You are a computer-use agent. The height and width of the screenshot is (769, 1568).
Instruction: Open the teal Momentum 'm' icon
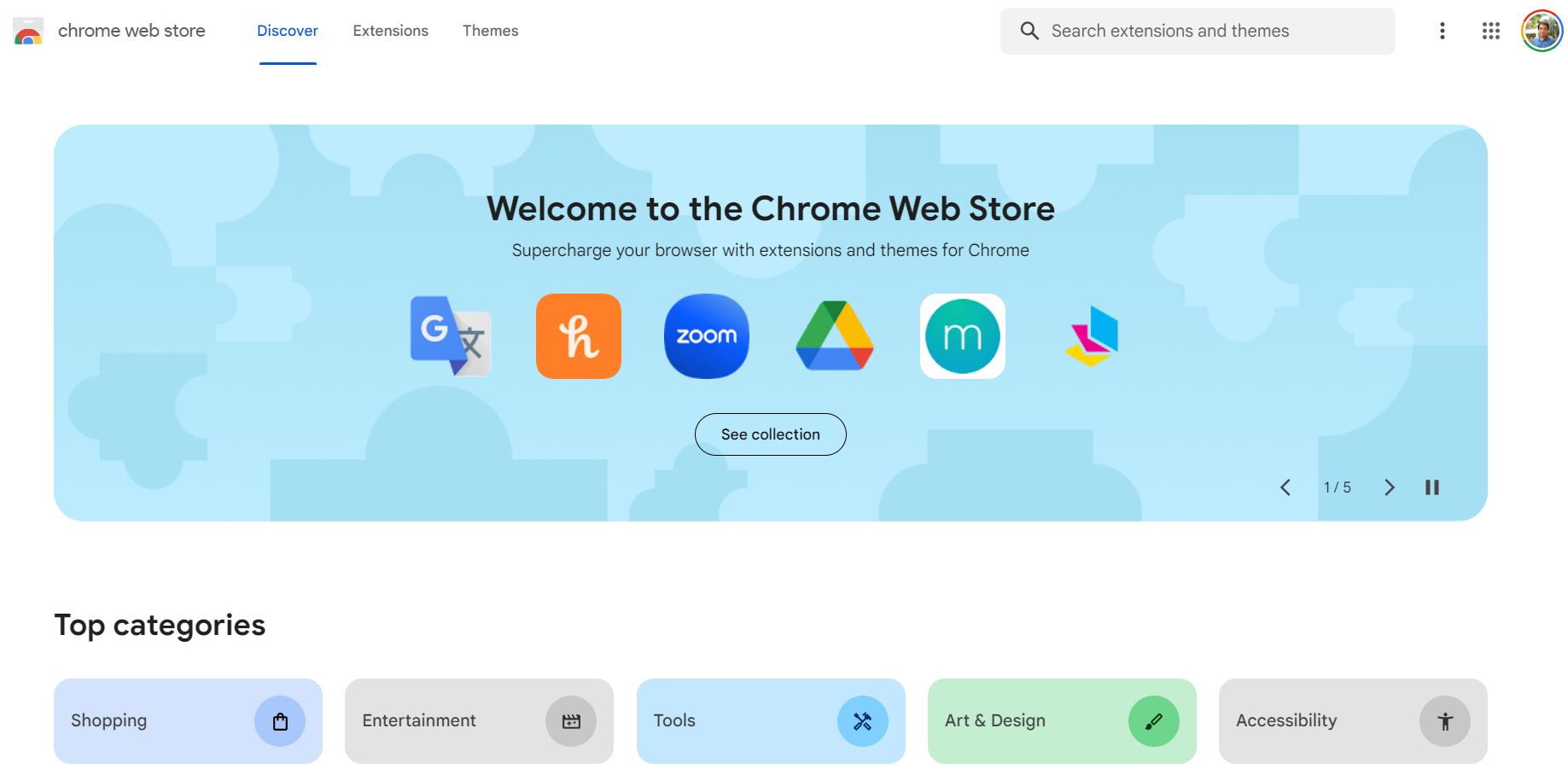click(963, 336)
